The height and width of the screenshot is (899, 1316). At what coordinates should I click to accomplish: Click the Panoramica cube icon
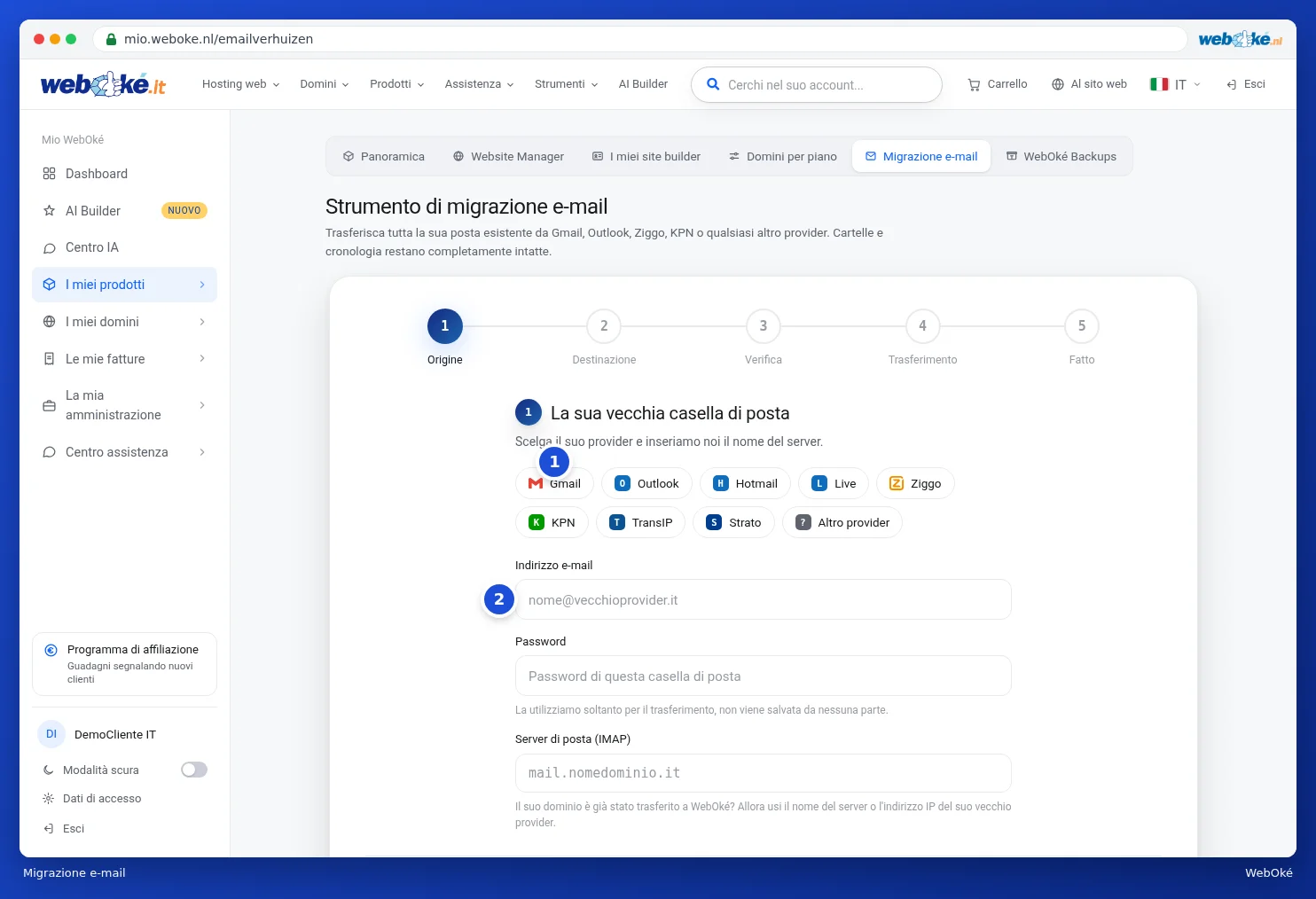point(349,156)
